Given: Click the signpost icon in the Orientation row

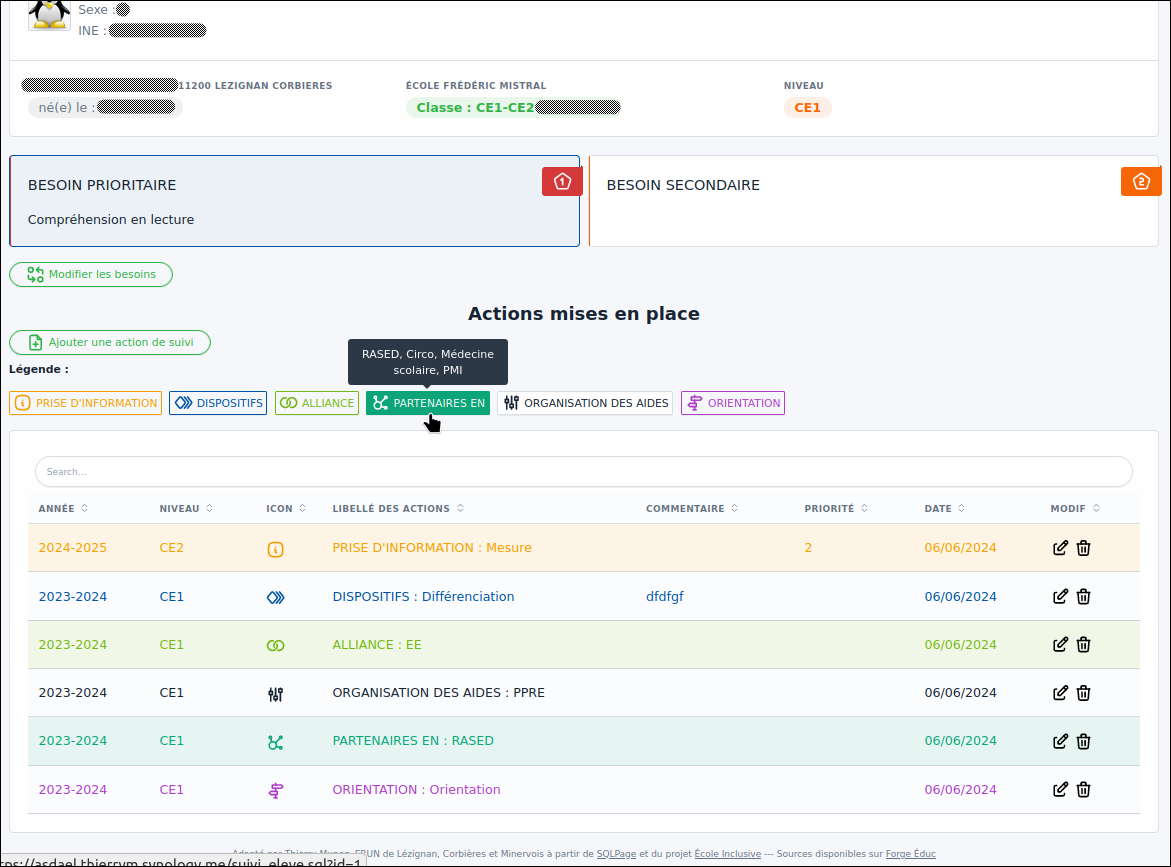Looking at the screenshot, I should coord(276,791).
